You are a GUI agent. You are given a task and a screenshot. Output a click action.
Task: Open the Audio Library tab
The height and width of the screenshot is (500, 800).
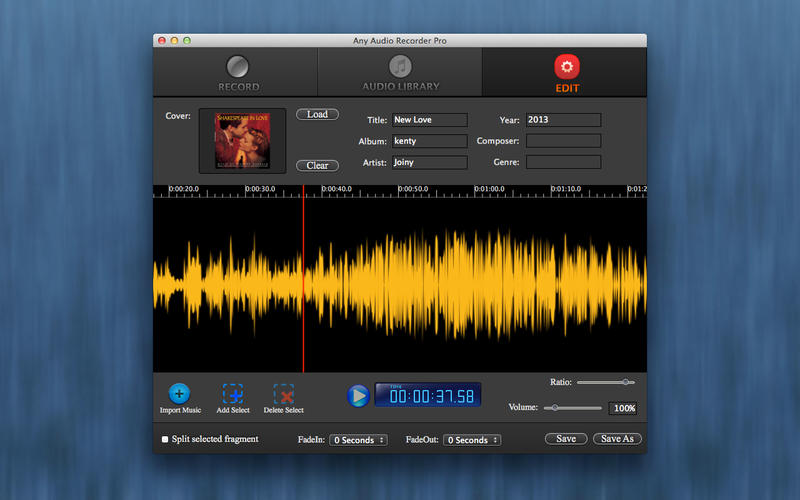(400, 72)
